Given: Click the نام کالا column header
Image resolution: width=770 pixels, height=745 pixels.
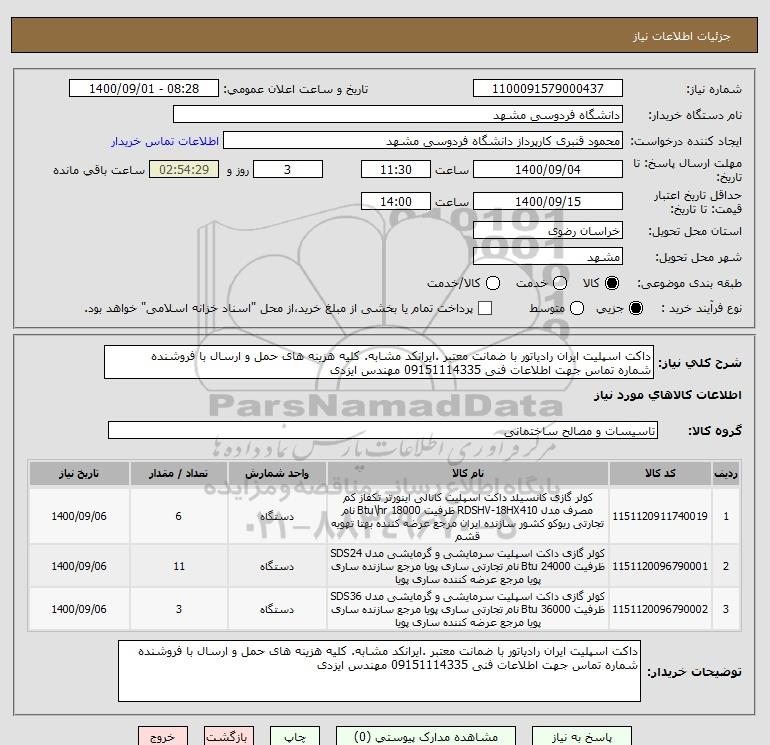Looking at the screenshot, I should (468, 473).
